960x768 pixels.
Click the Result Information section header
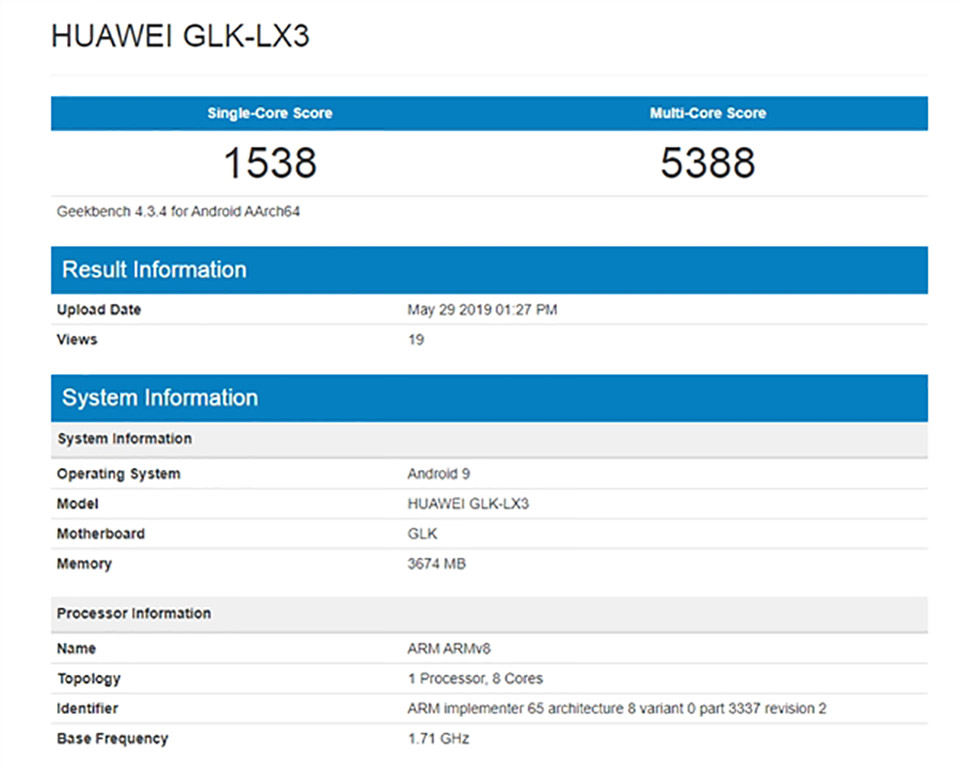click(x=154, y=270)
